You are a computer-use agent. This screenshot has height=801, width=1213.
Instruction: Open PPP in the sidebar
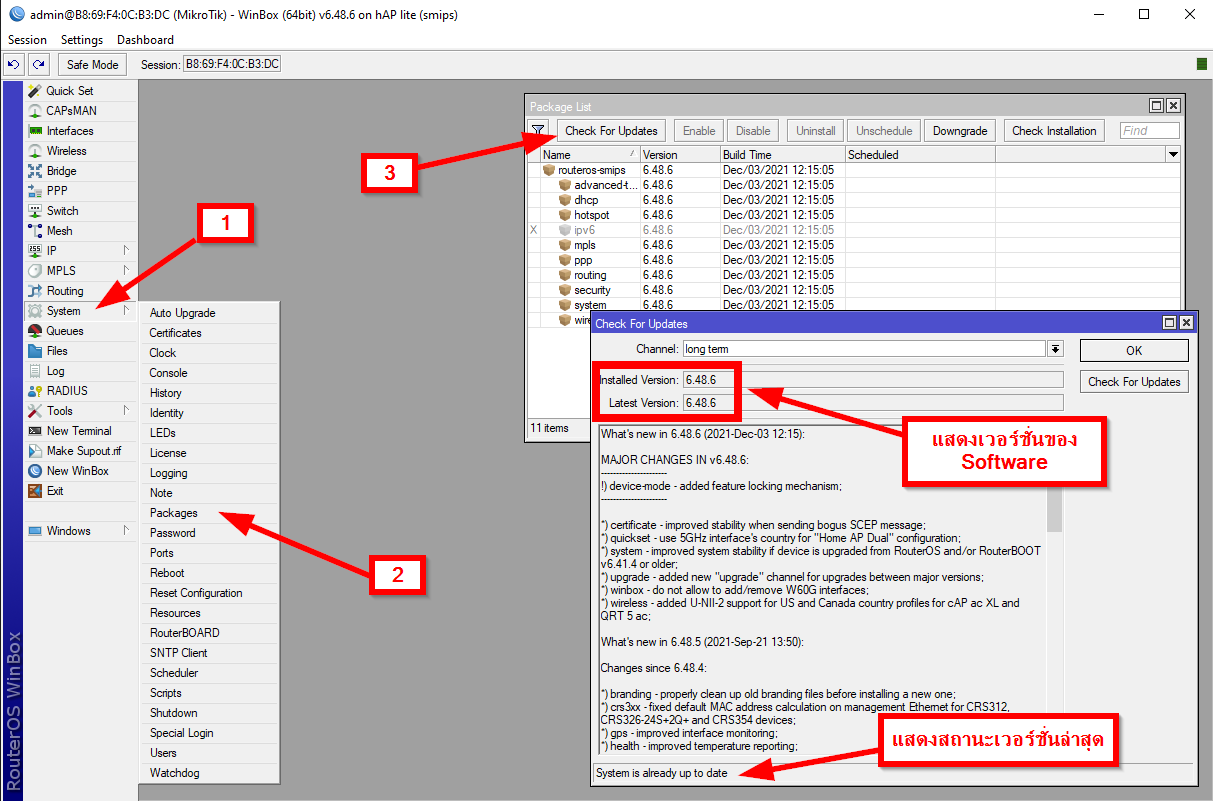coord(80,191)
